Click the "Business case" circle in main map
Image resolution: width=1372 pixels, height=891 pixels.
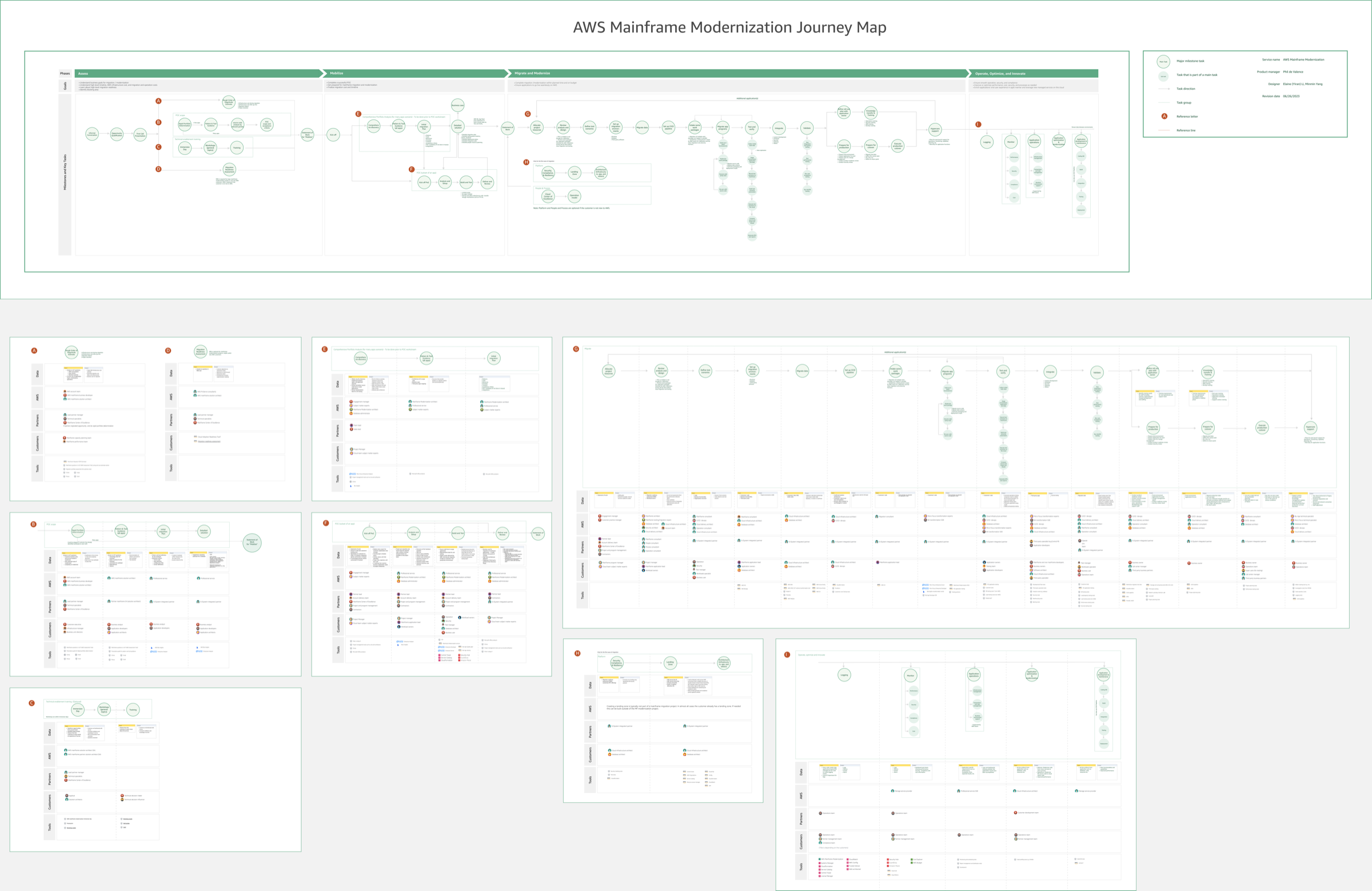click(457, 106)
